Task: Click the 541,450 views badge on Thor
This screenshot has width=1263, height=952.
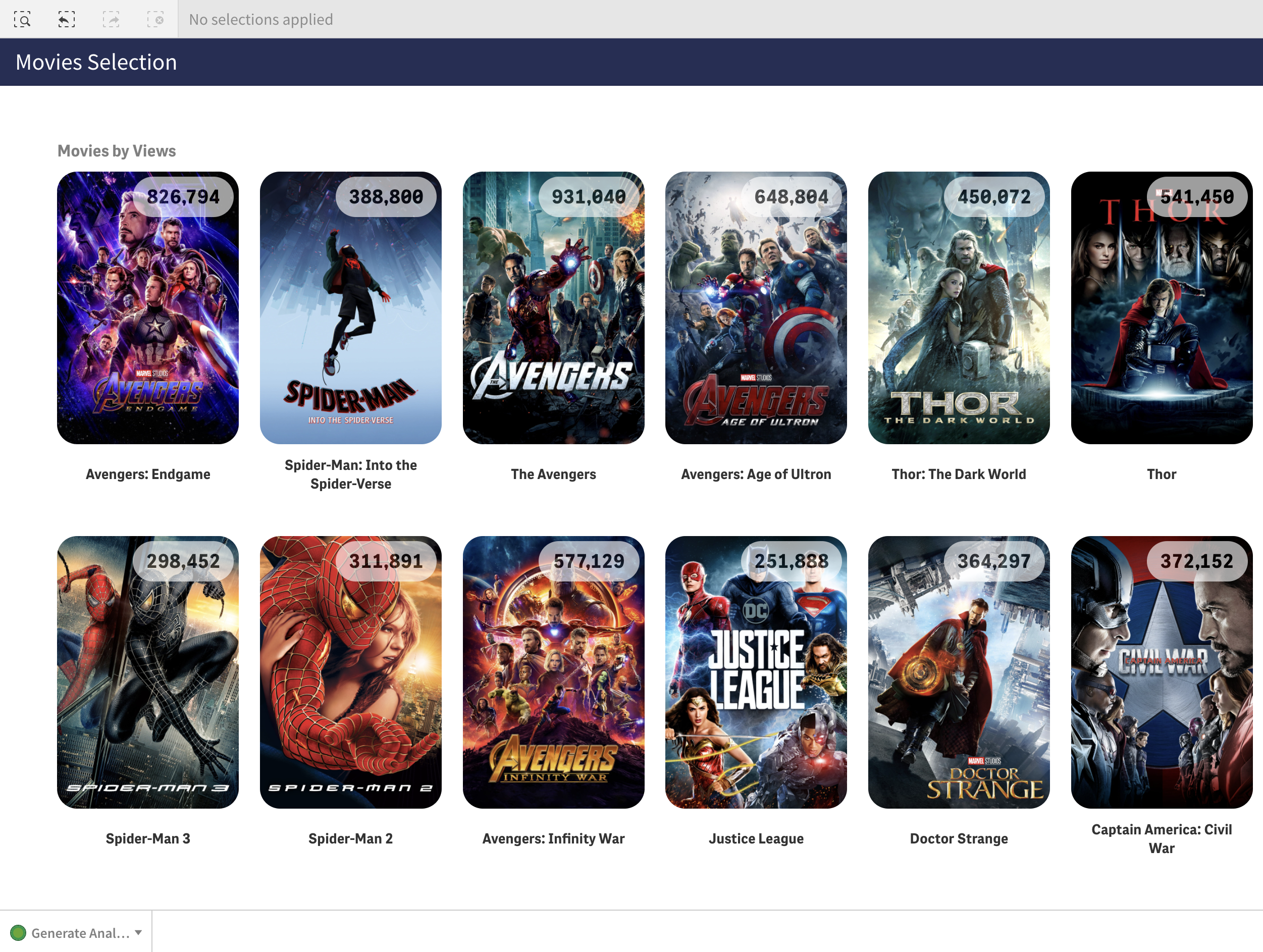Action: click(x=1197, y=197)
